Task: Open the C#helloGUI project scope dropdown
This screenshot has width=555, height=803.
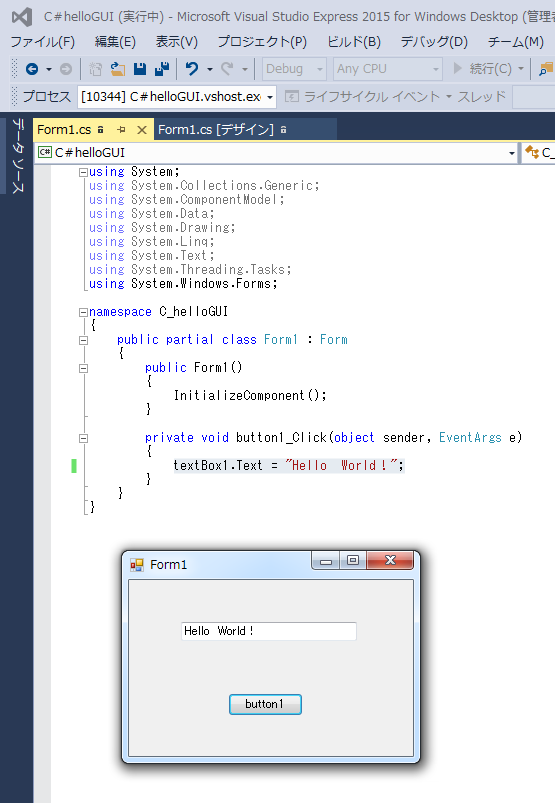Action: [x=276, y=153]
